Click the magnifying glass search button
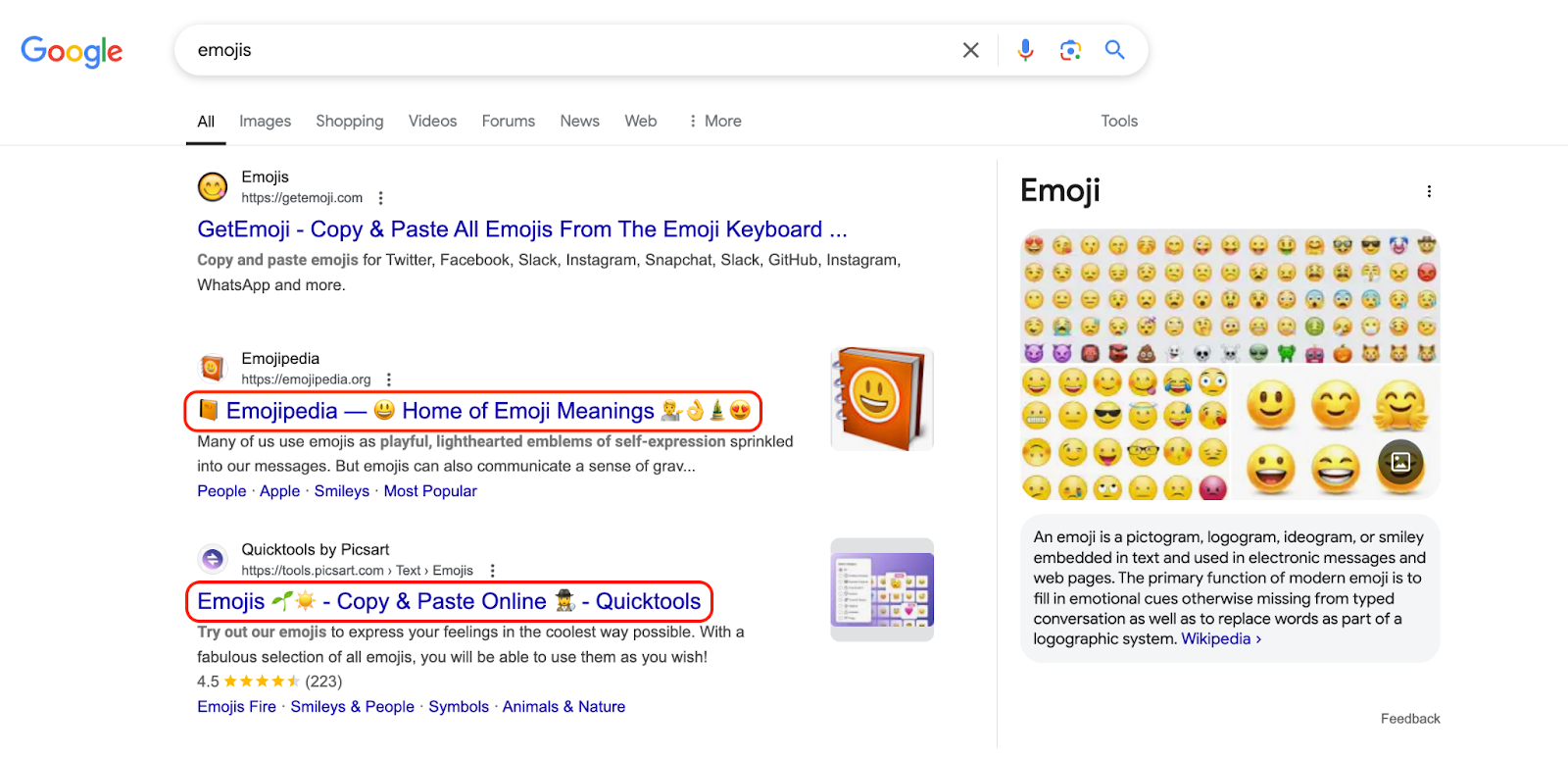This screenshot has height=759, width=1568. 1114,50
